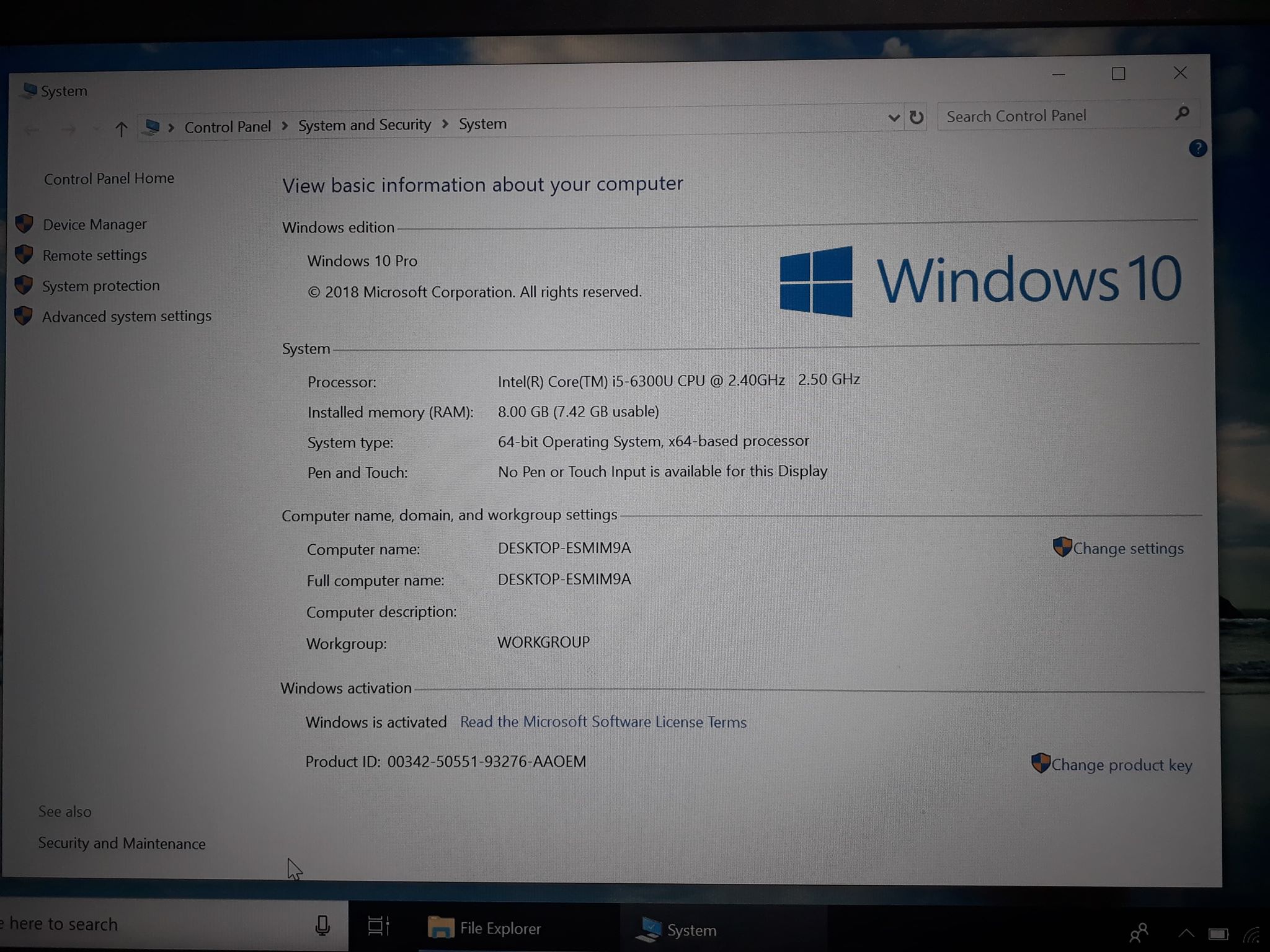Open System protection link
This screenshot has width=1270, height=952.
tap(100, 286)
